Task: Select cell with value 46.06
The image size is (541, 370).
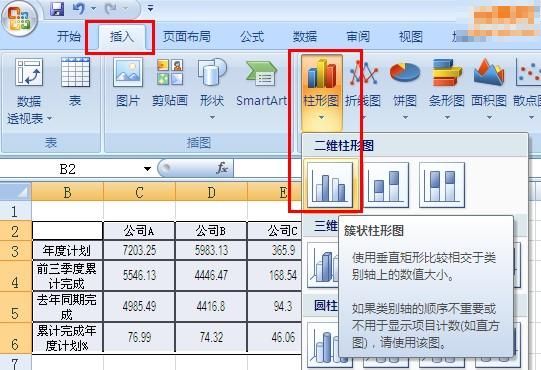Action: point(275,338)
